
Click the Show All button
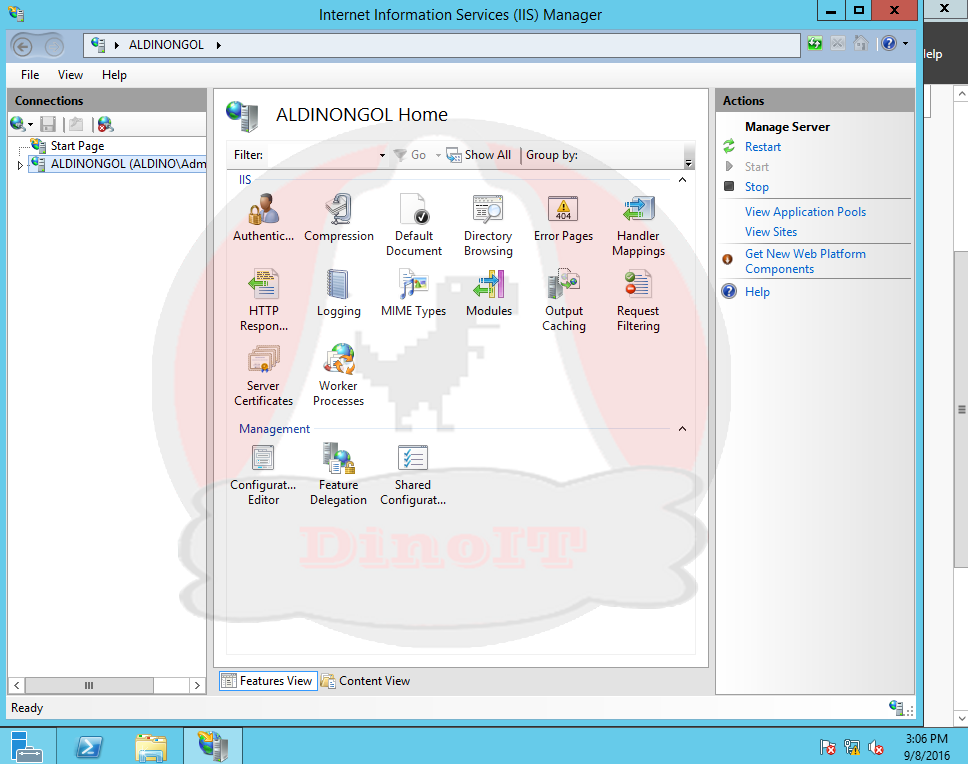(479, 155)
